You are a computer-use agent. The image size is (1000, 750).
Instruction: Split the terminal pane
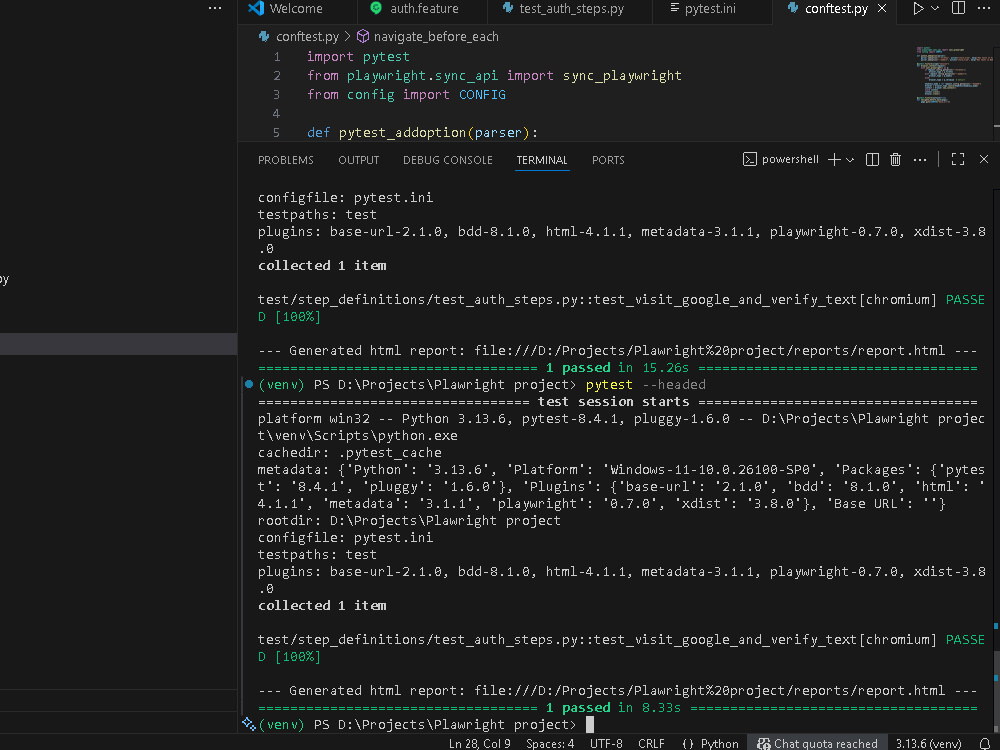tap(872, 159)
